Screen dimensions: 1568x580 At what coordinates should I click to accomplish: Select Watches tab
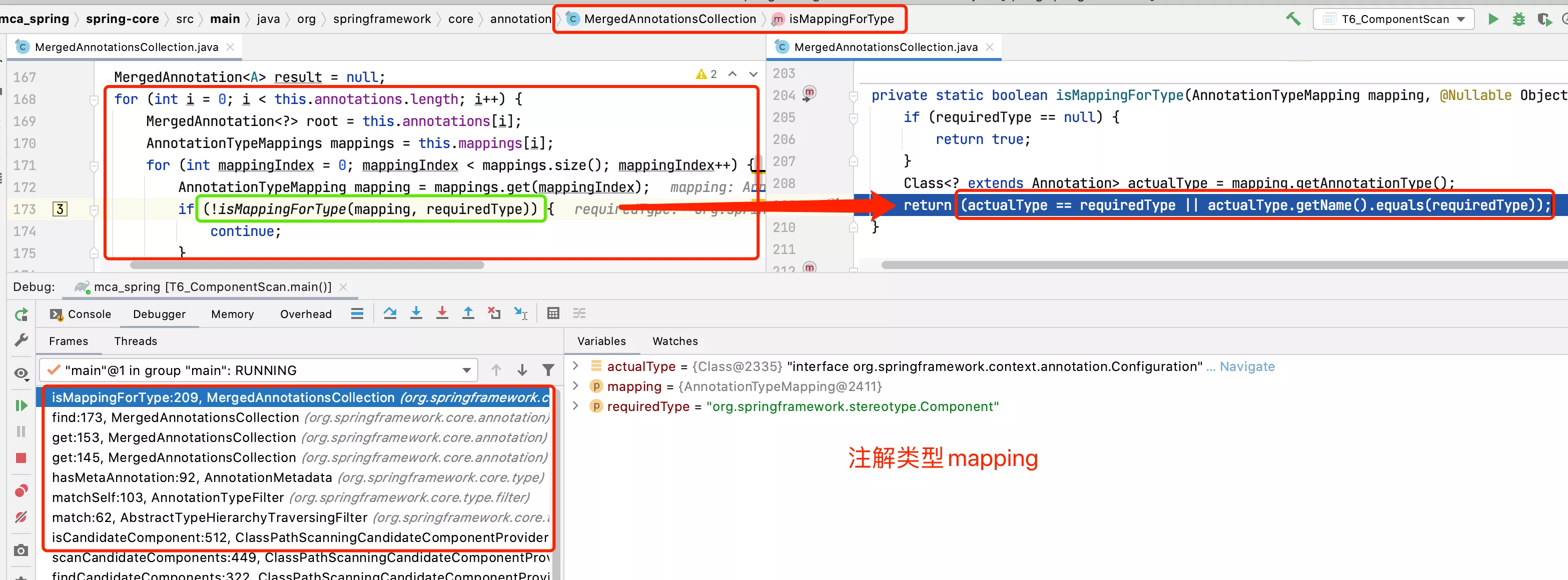pyautogui.click(x=675, y=341)
